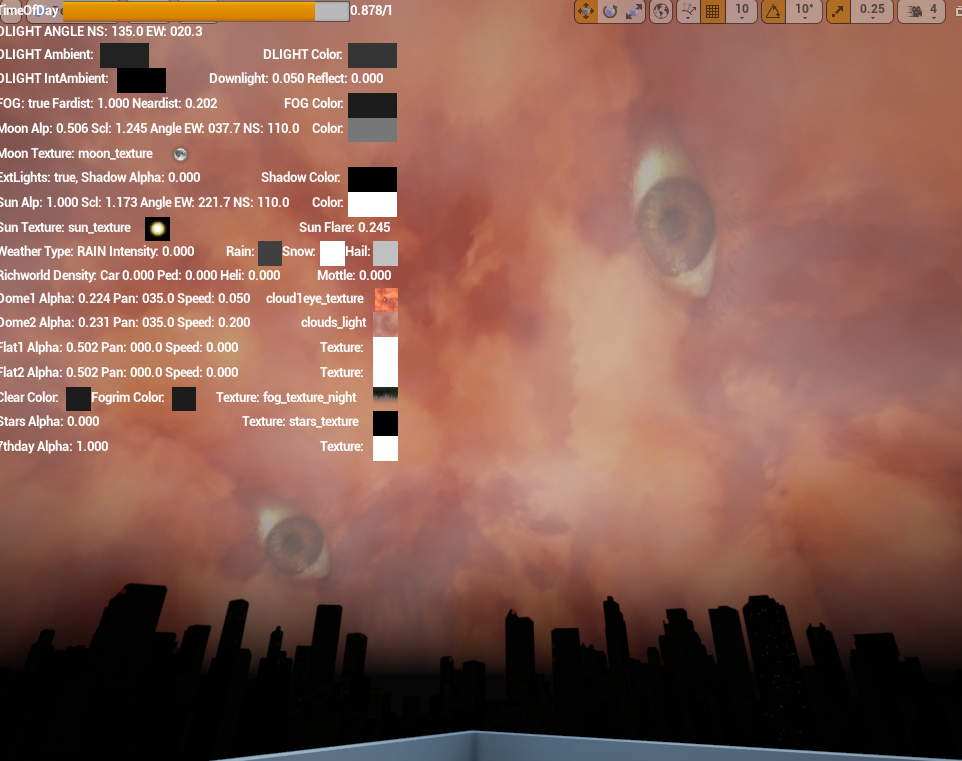Open the scale snap 0.25 dropdown

point(872,12)
